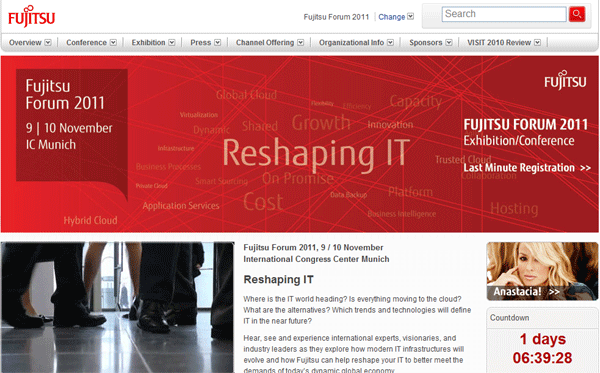Click the Reshaping IT article heading
This screenshot has width=600, height=373.
click(279, 280)
